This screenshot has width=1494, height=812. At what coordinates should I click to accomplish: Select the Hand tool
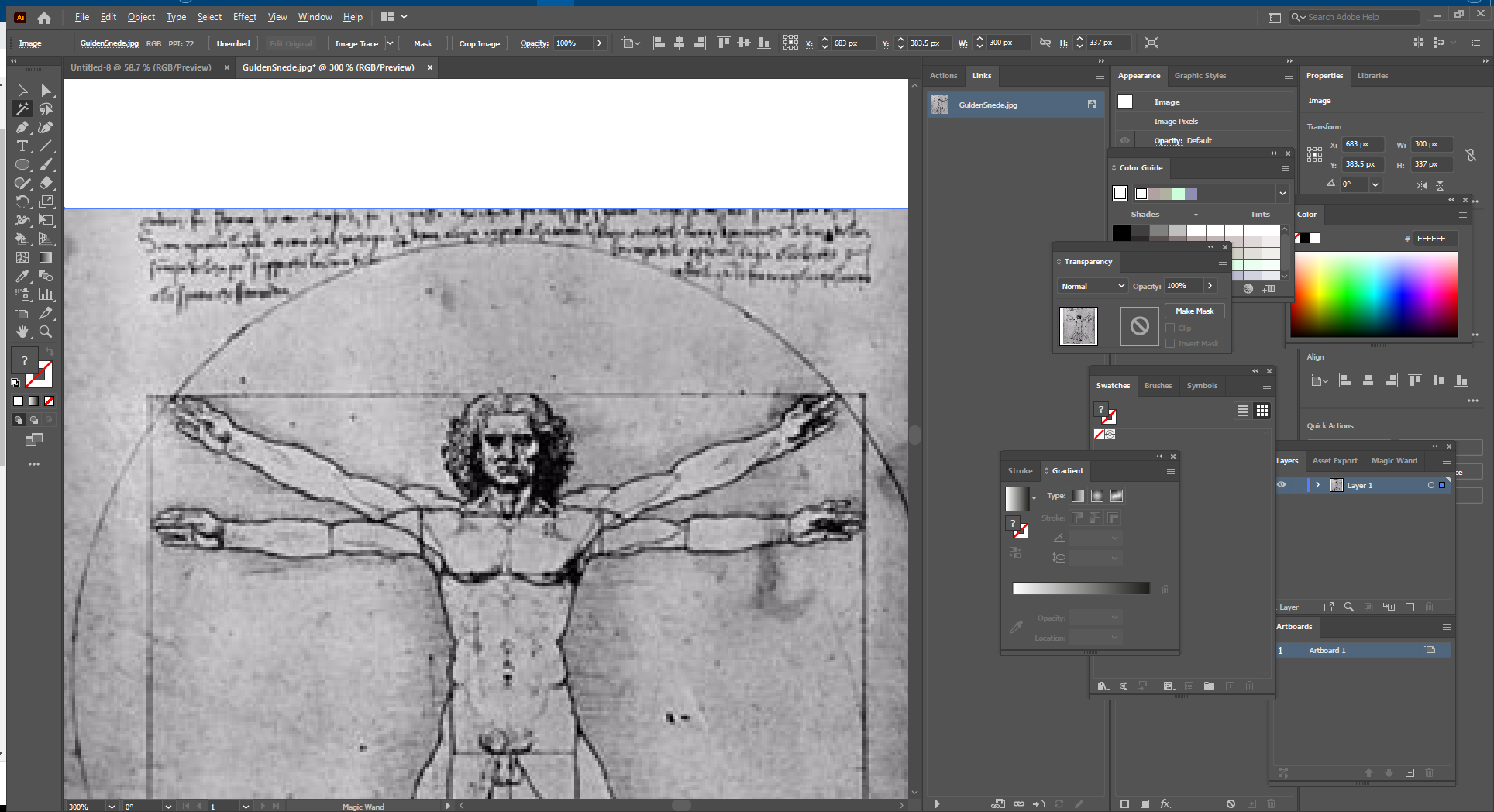coord(22,332)
